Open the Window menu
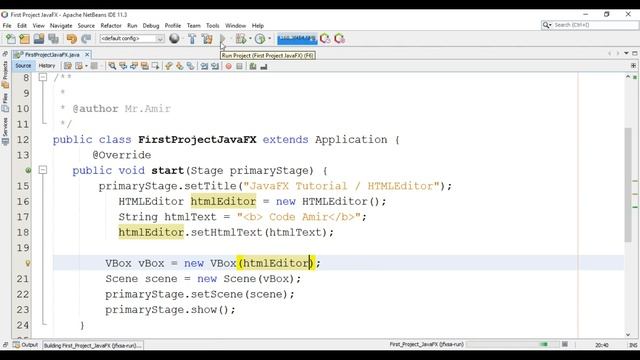The image size is (640, 360). tap(236, 25)
